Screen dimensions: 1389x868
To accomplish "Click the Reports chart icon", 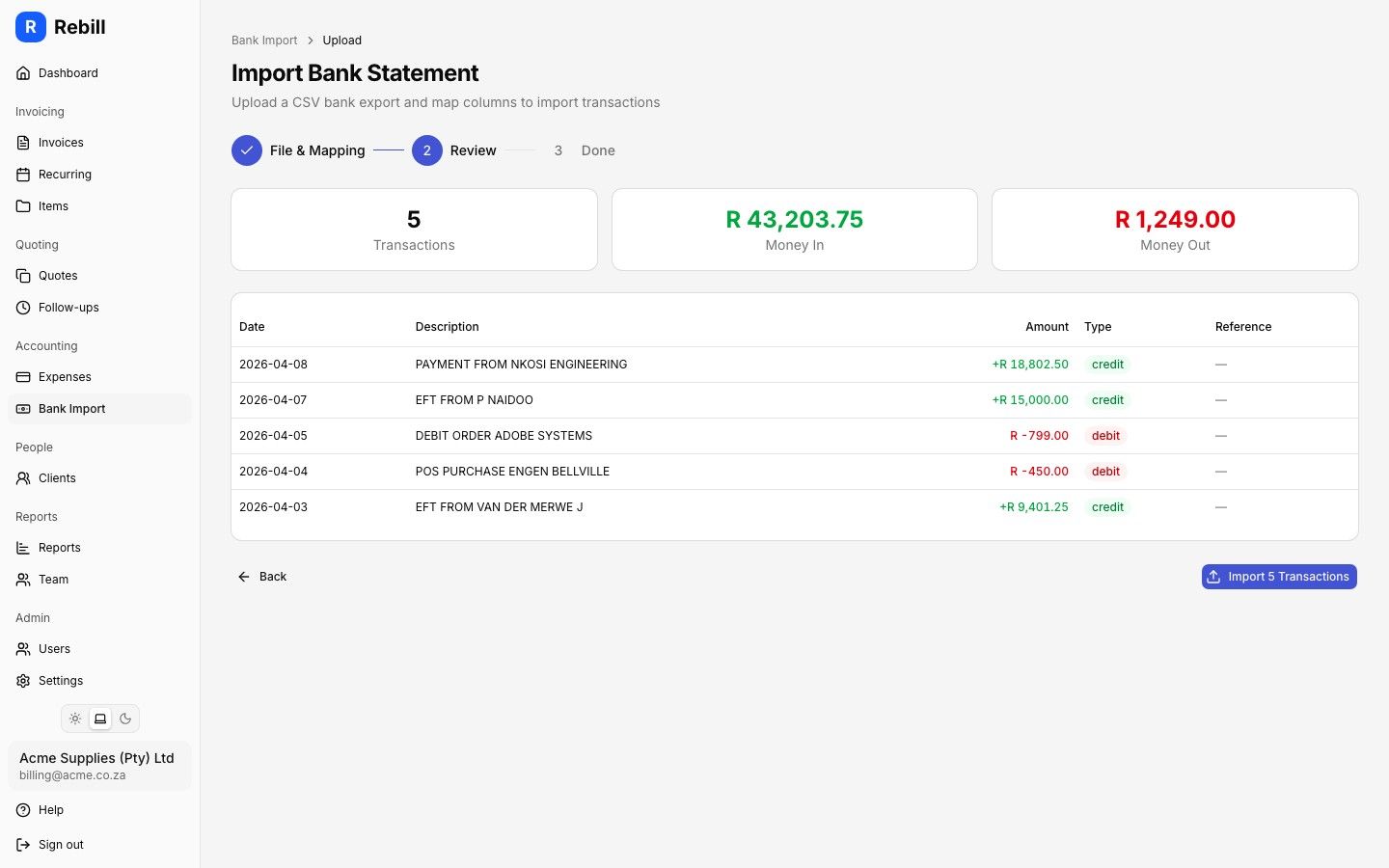I will coord(23,548).
